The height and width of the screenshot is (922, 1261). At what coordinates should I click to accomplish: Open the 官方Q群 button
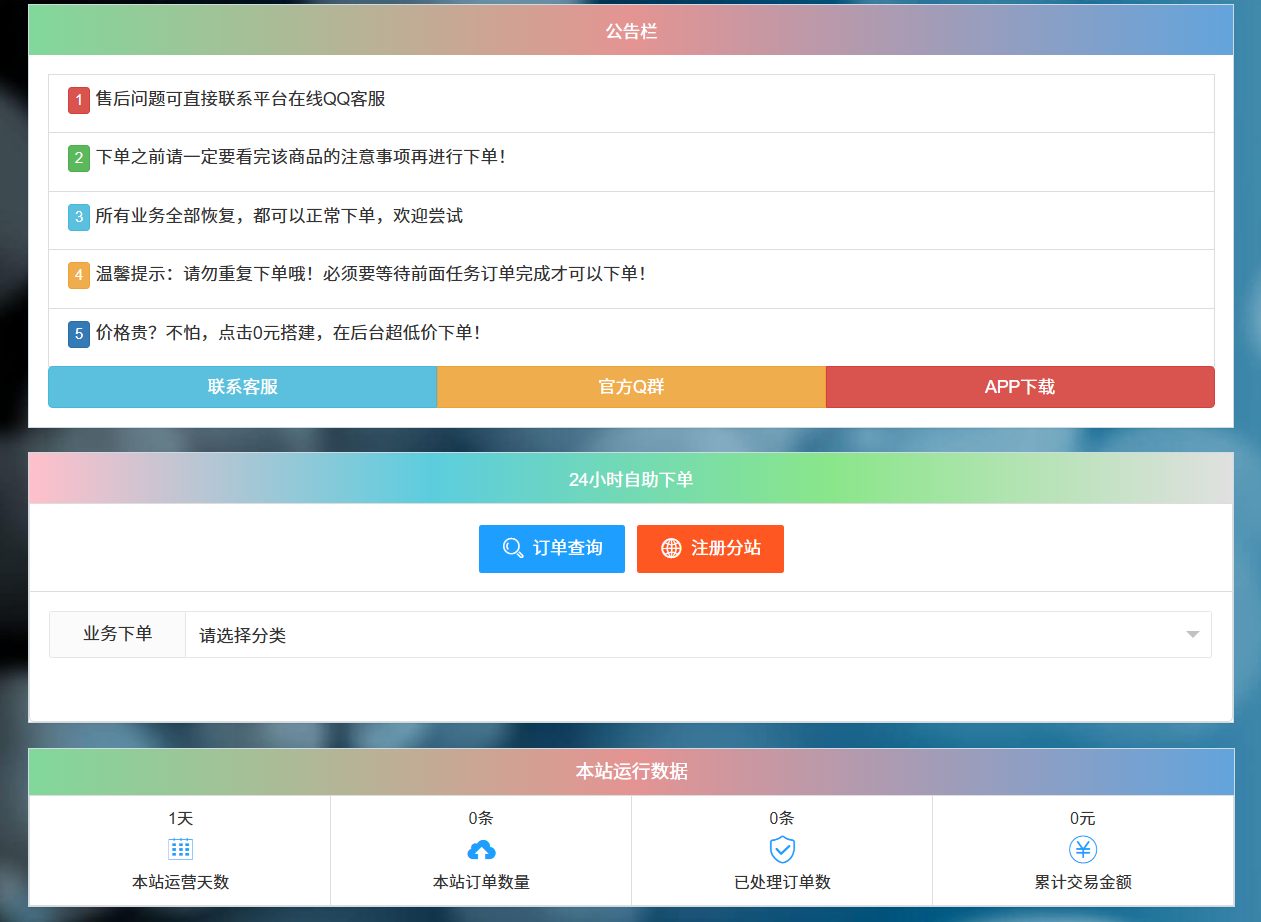pos(631,387)
